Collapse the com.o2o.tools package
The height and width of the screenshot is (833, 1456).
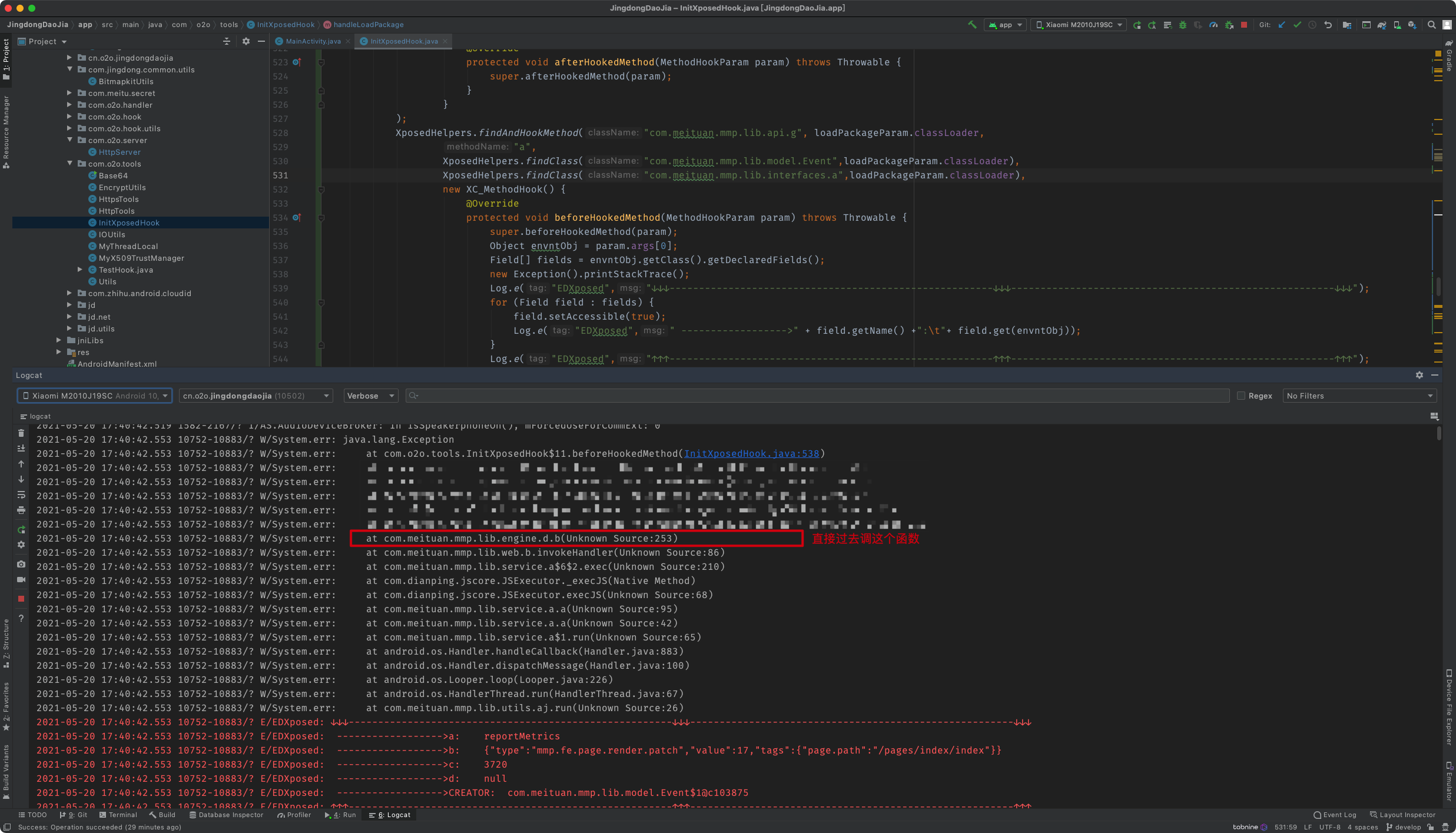point(69,164)
